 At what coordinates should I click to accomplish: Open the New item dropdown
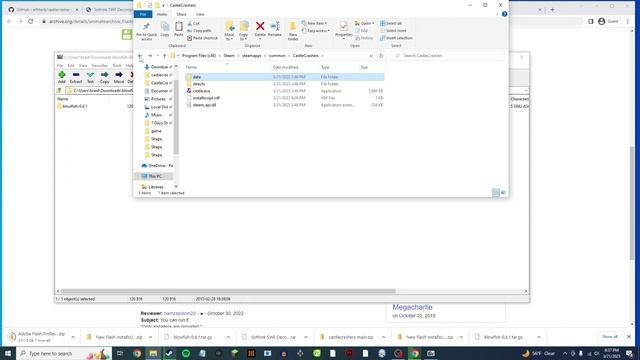pyautogui.click(x=314, y=23)
